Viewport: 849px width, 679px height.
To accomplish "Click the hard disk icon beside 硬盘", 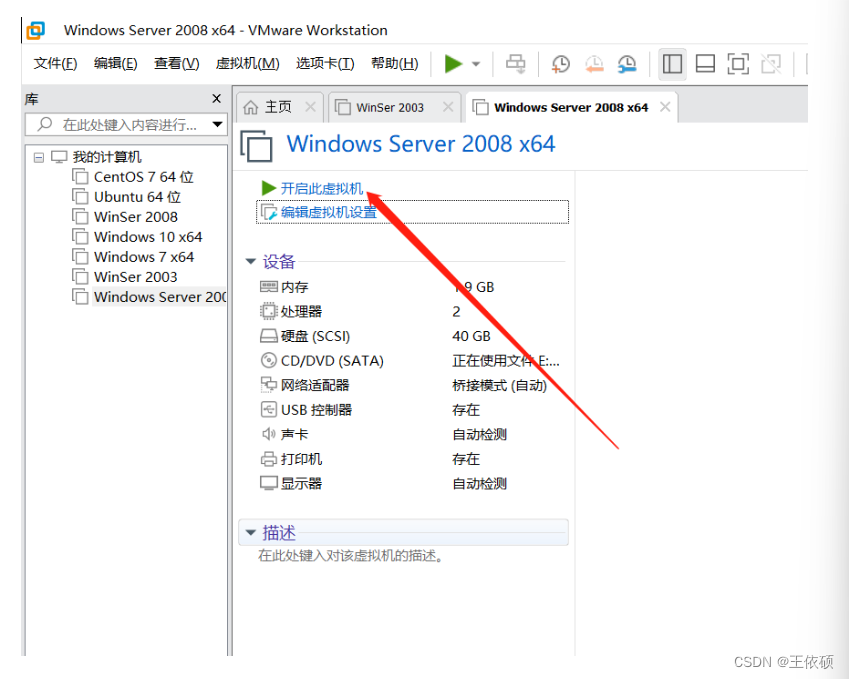I will tap(269, 336).
